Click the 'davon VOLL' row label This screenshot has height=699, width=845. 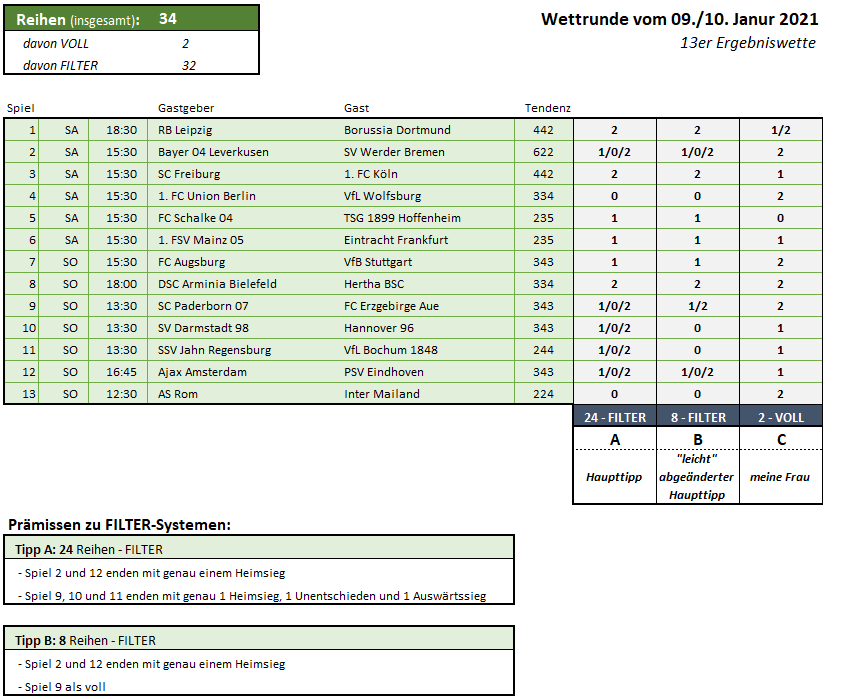[56, 44]
